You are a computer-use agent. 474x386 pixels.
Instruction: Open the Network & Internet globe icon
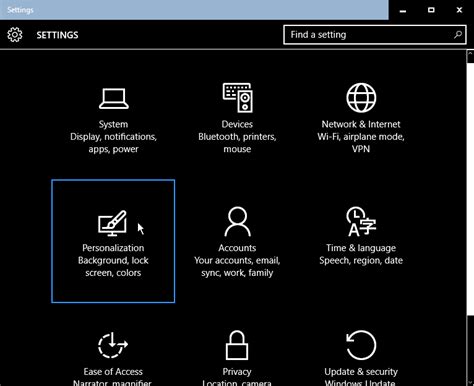[361, 98]
